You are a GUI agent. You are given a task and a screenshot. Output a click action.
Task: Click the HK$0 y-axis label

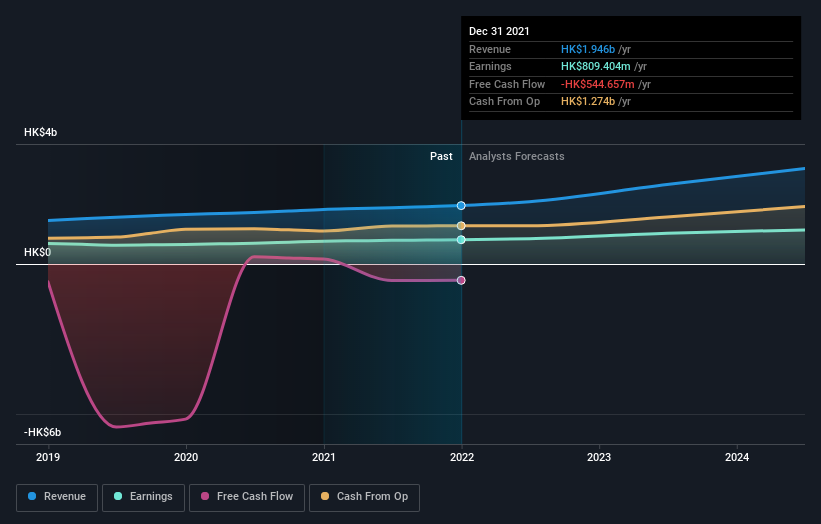point(38,252)
